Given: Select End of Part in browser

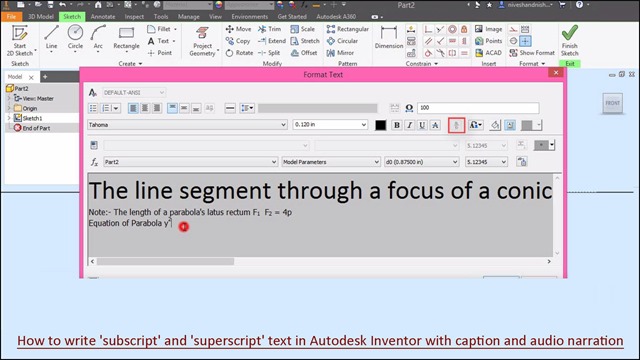Looking at the screenshot, I should (32, 128).
